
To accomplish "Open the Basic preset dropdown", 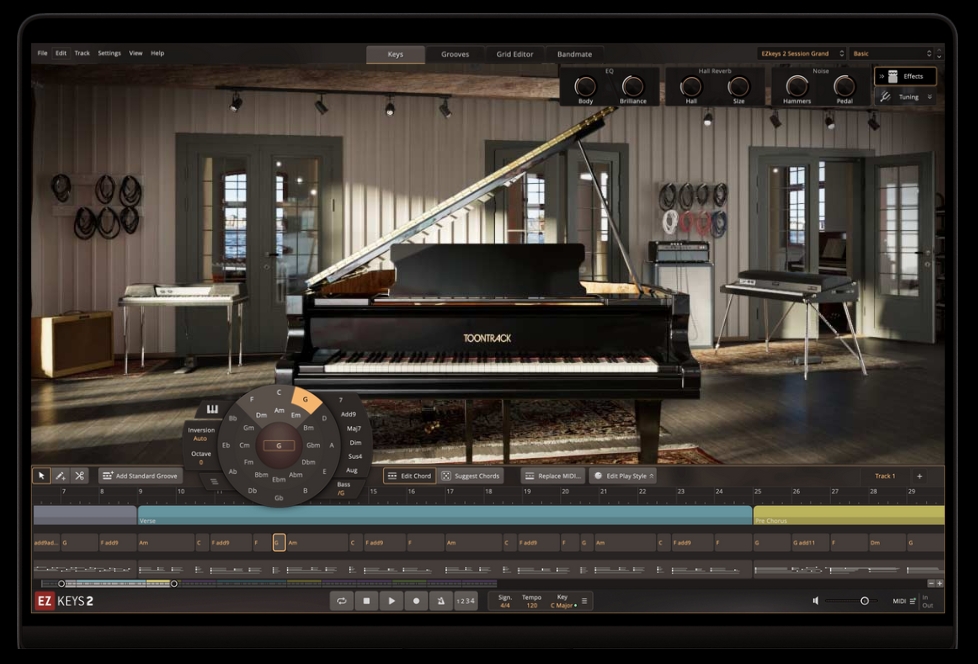I will pyautogui.click(x=892, y=54).
